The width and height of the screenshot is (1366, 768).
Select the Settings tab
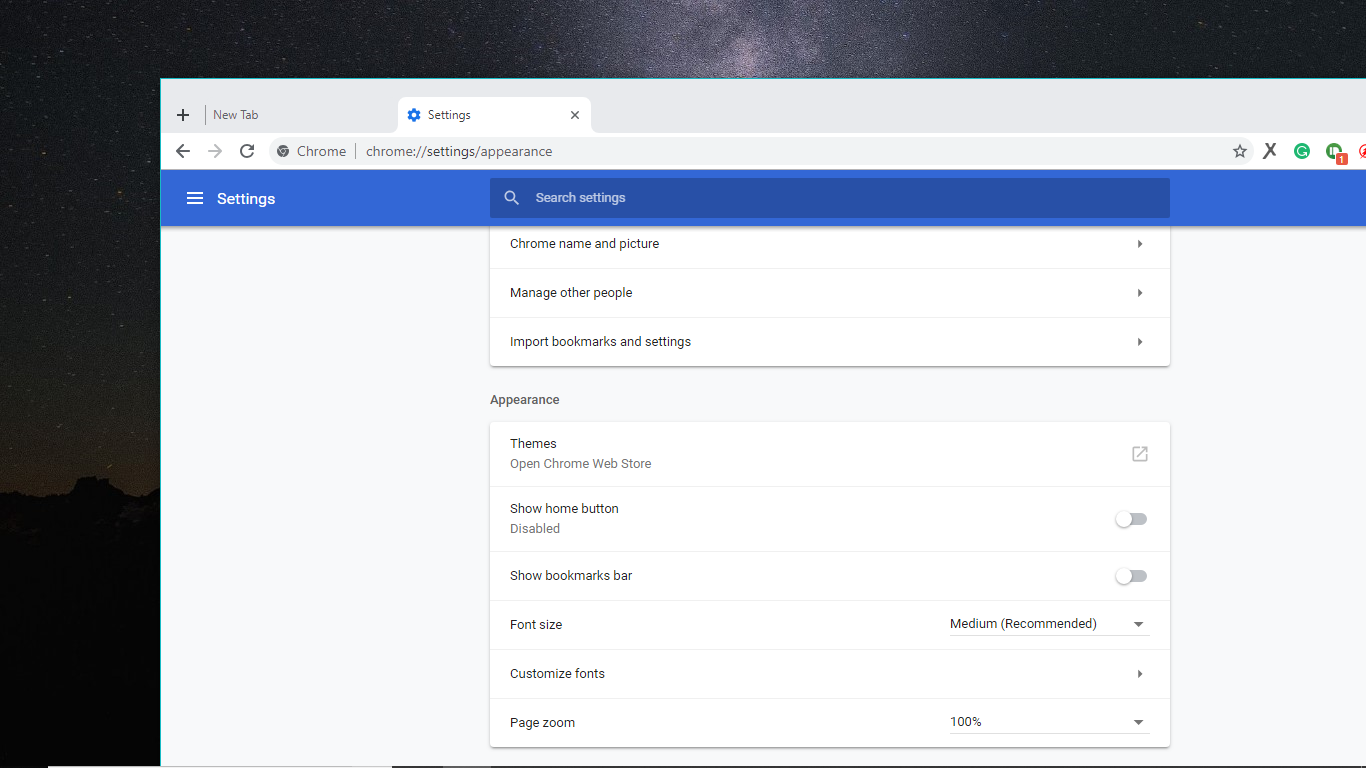click(x=494, y=115)
